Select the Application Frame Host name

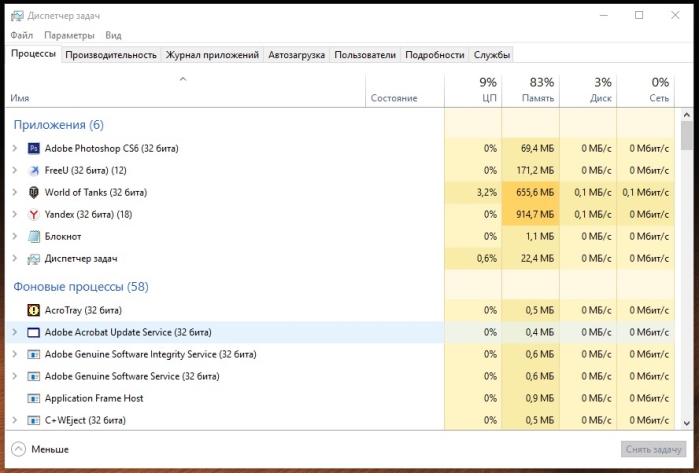coord(94,398)
